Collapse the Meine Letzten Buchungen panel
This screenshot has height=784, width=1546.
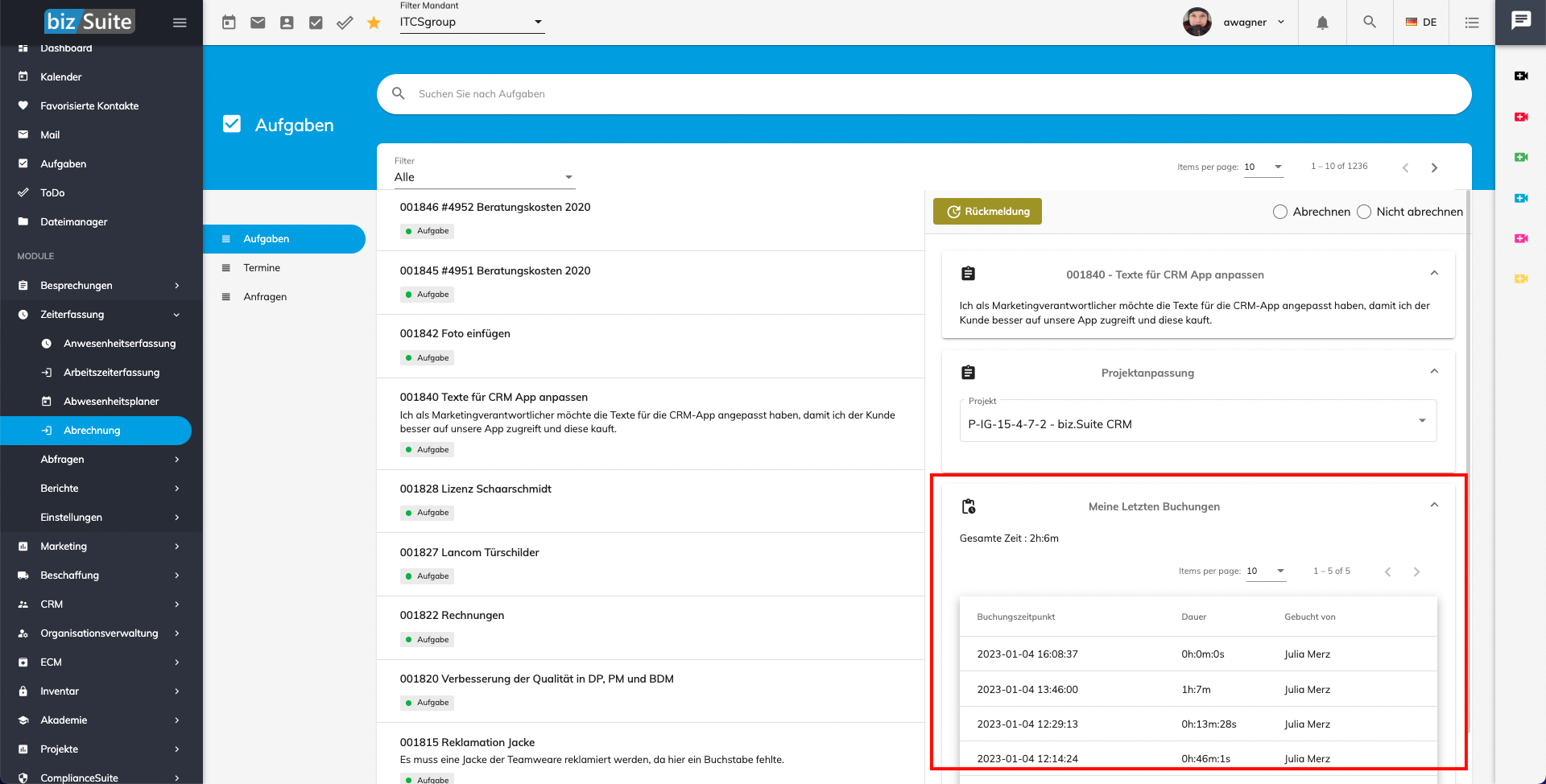(x=1434, y=505)
